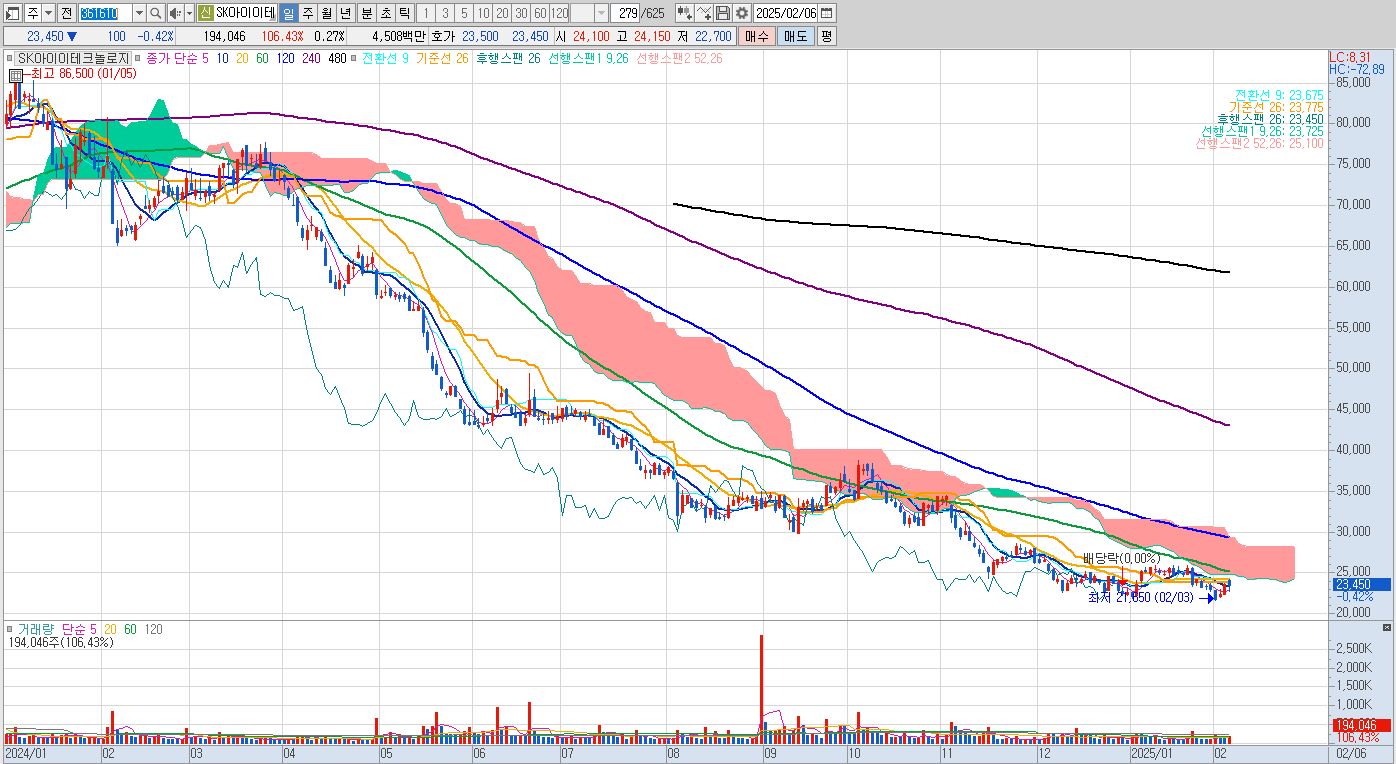Viewport: 1396px width, 764px height.
Task: Click the stock code 361610 input field
Action: [x=105, y=13]
